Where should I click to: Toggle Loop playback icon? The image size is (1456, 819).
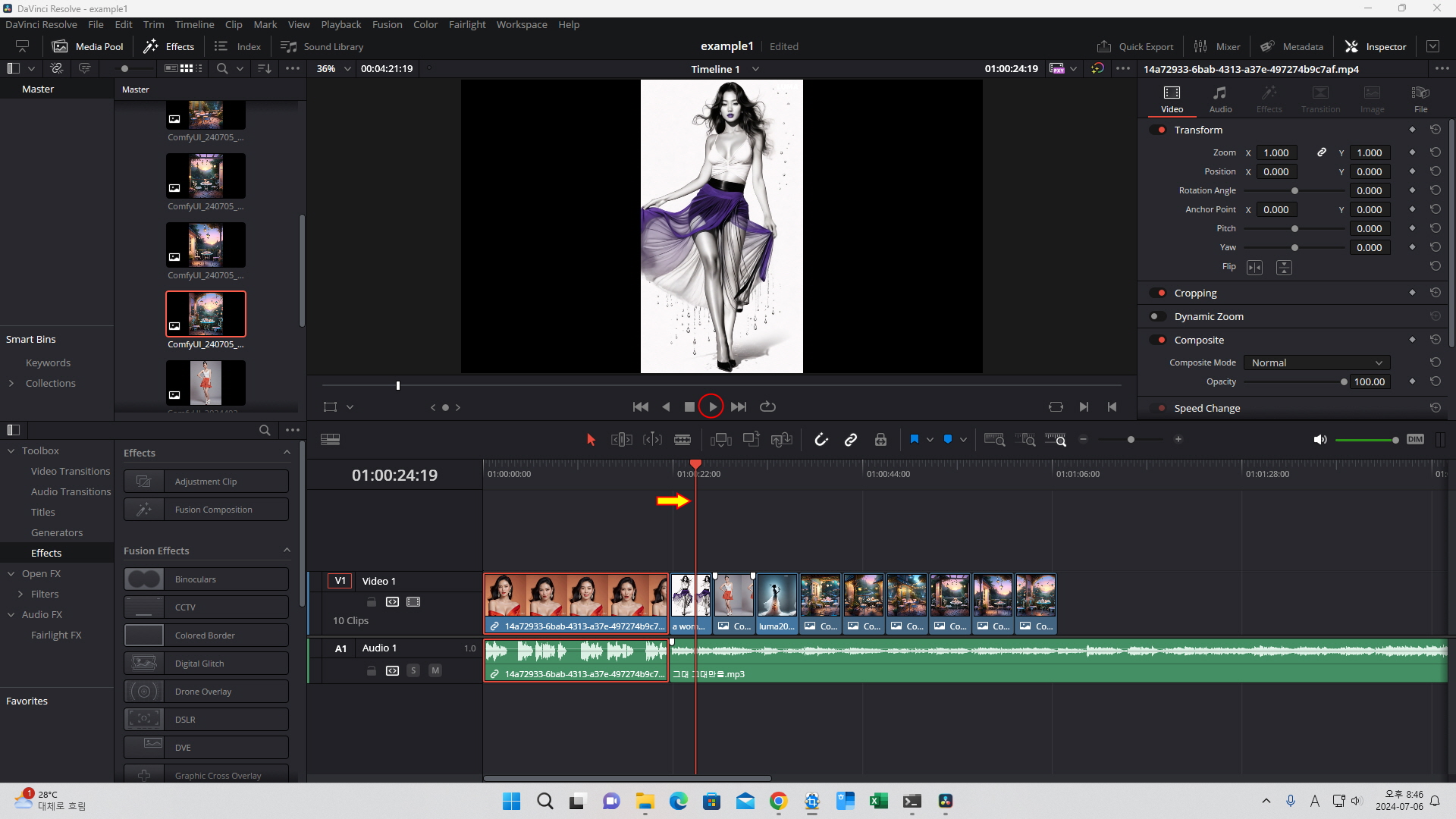pos(767,407)
